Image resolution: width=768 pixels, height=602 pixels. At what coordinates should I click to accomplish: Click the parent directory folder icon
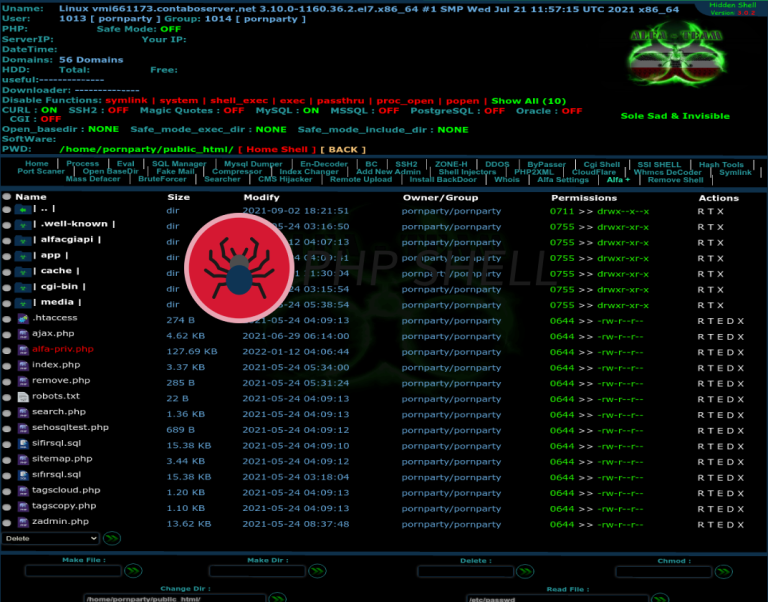pos(23,209)
